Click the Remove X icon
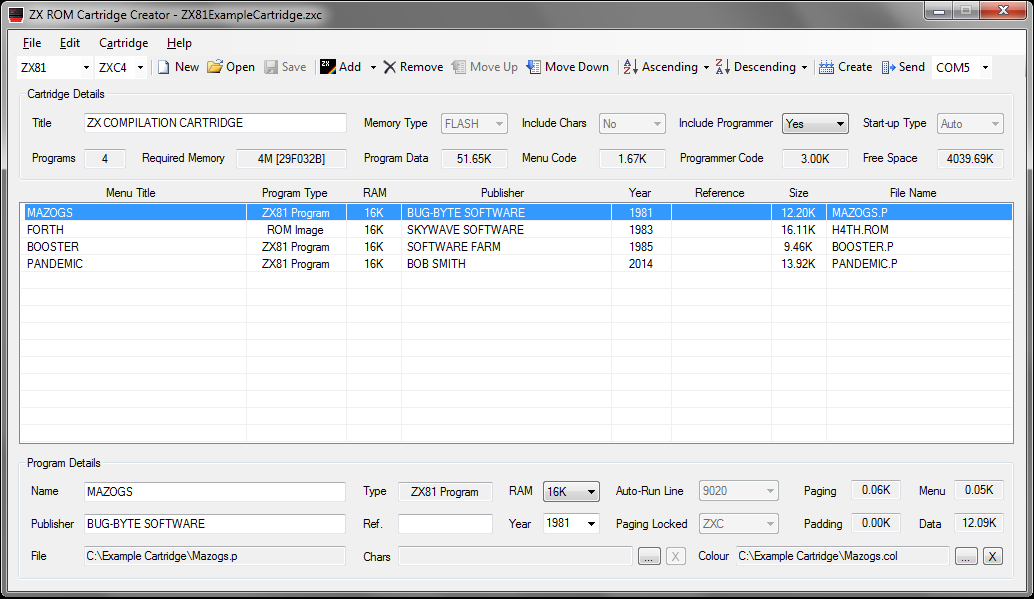 coord(390,67)
